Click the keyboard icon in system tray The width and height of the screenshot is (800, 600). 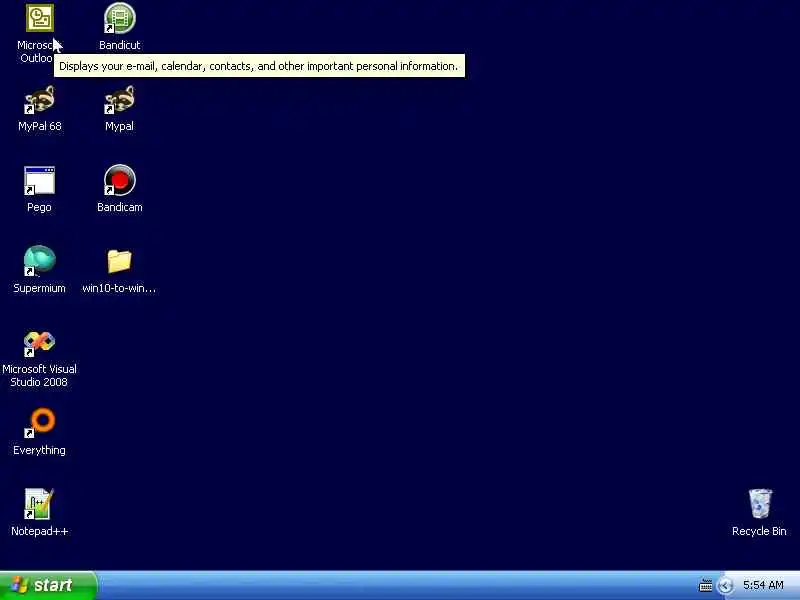706,585
